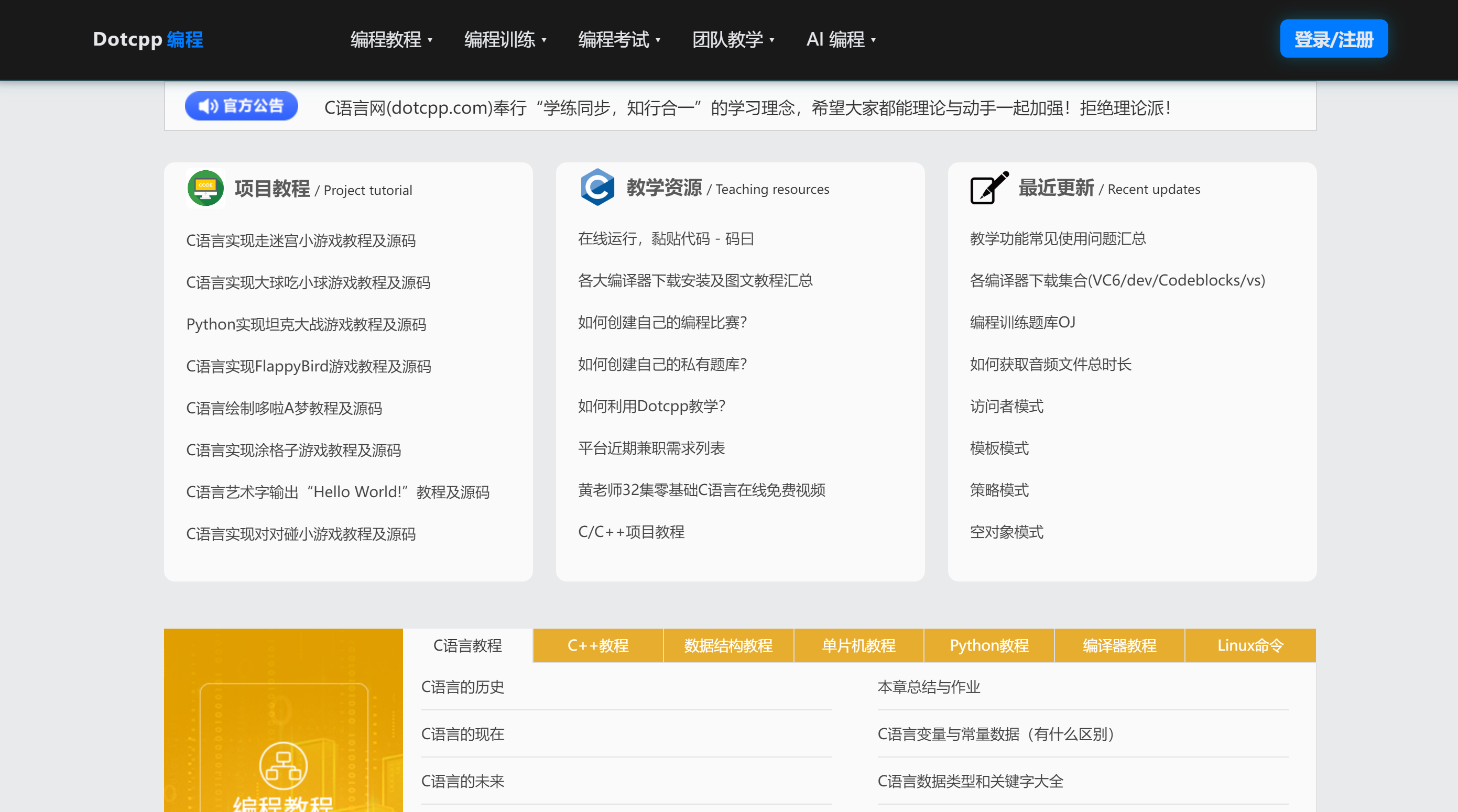Open 黄老师32集零基础C语言在线免费视频
The image size is (1458, 812).
pyautogui.click(x=701, y=490)
